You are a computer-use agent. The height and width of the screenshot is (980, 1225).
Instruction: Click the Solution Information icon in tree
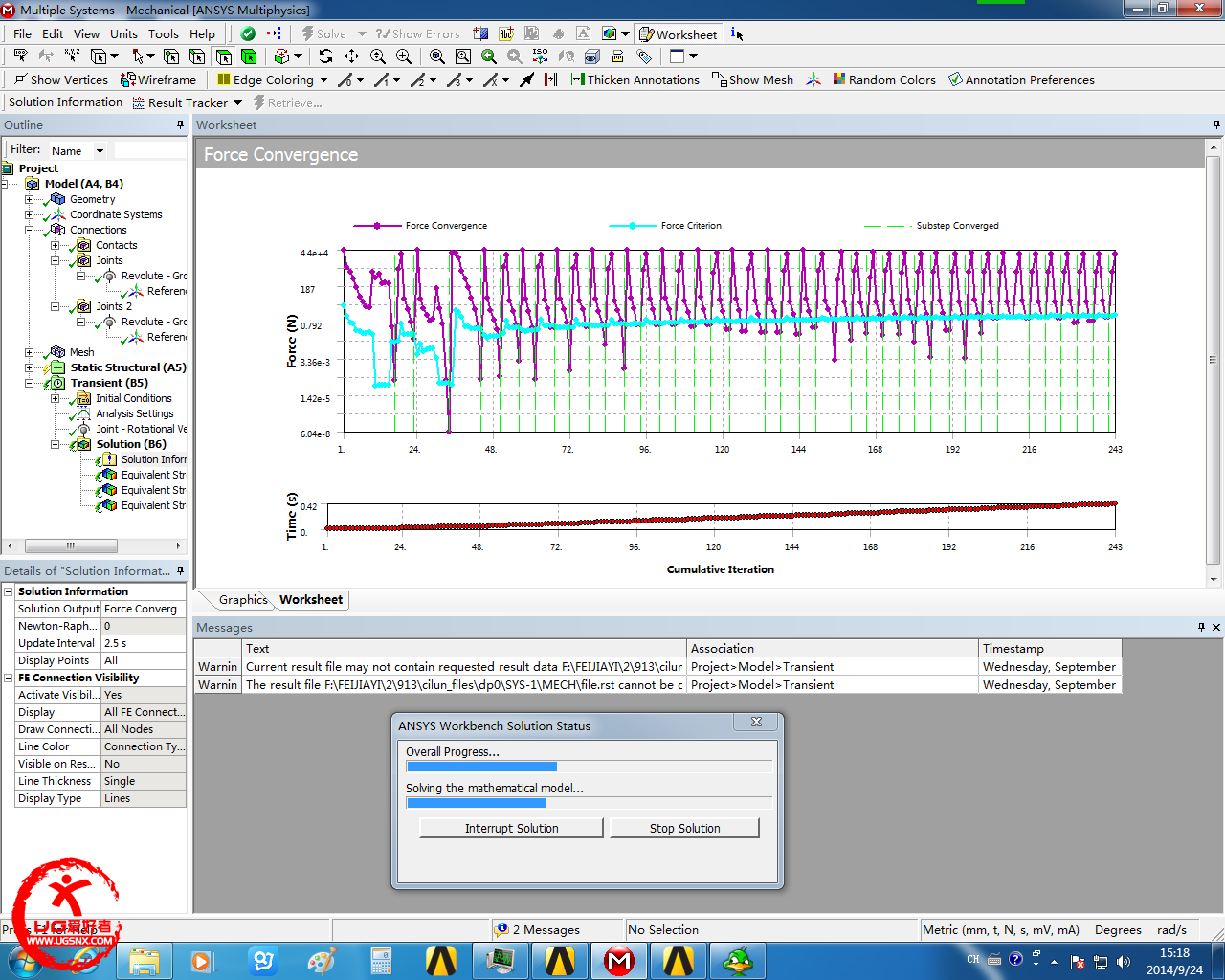(109, 459)
